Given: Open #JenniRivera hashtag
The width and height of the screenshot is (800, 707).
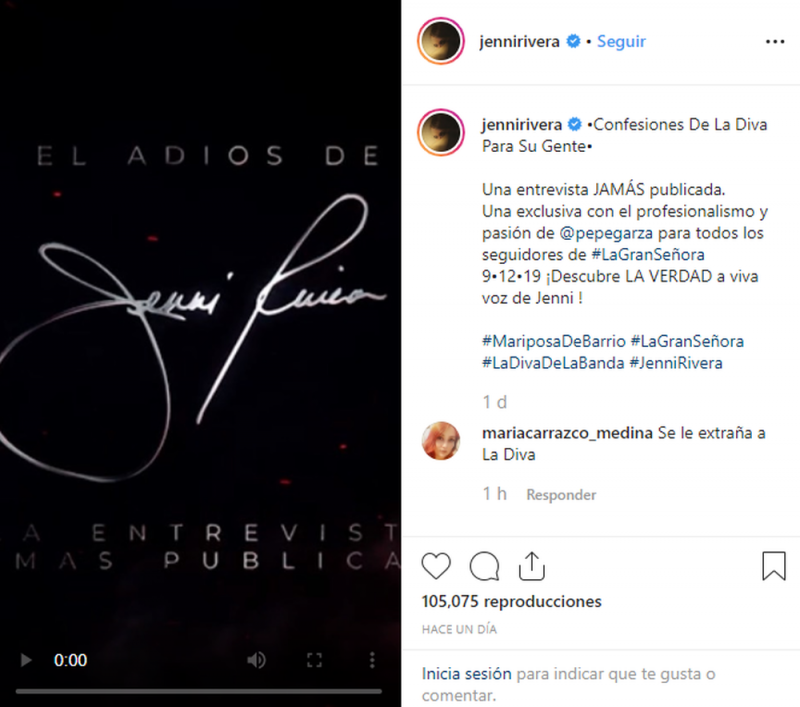Looking at the screenshot, I should point(676,363).
